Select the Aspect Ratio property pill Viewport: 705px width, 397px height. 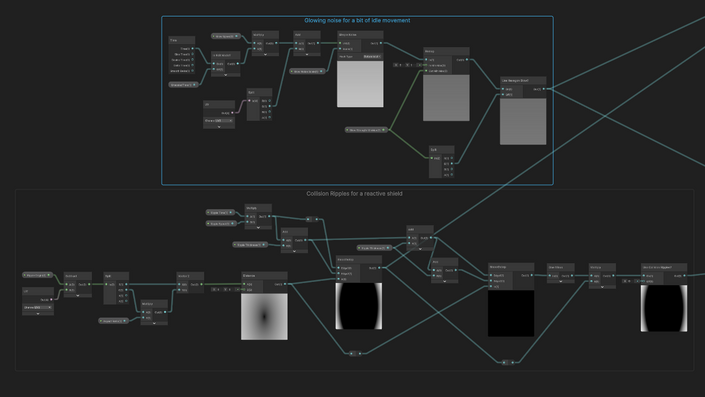[x=114, y=321]
